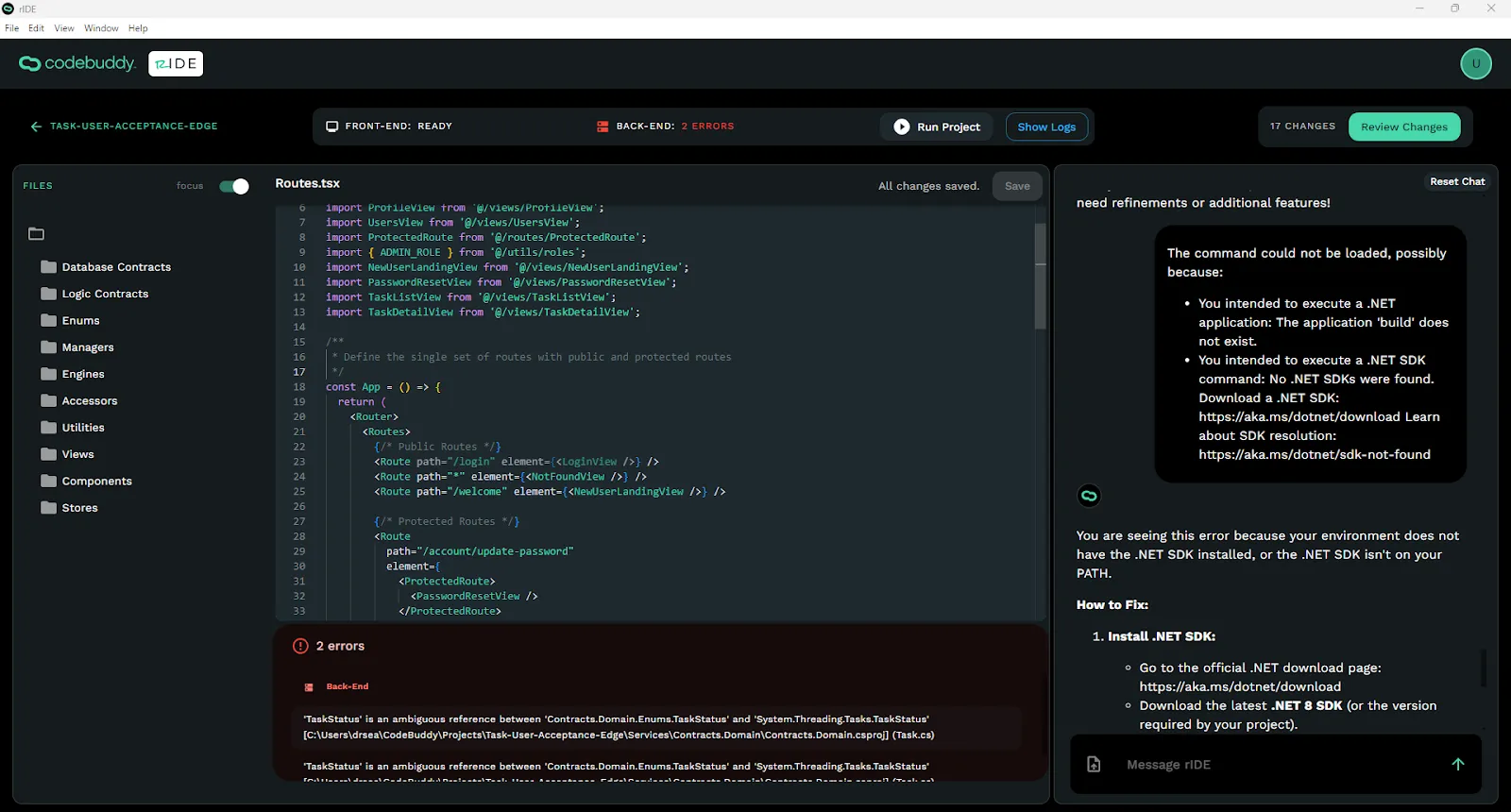Click the Stores folder label
This screenshot has width=1511, height=812.
click(x=79, y=508)
